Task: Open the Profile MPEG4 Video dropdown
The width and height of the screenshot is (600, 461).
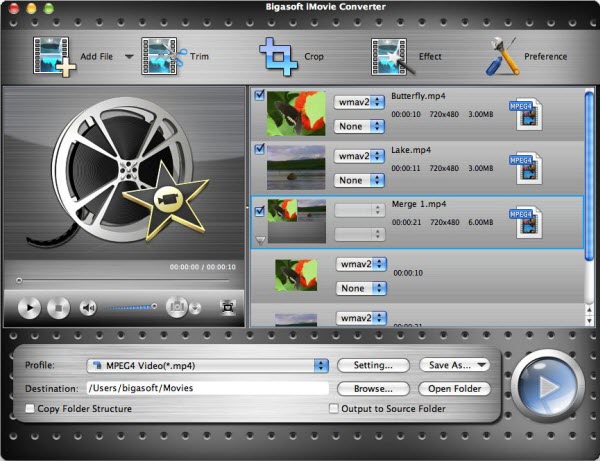Action: coord(208,366)
